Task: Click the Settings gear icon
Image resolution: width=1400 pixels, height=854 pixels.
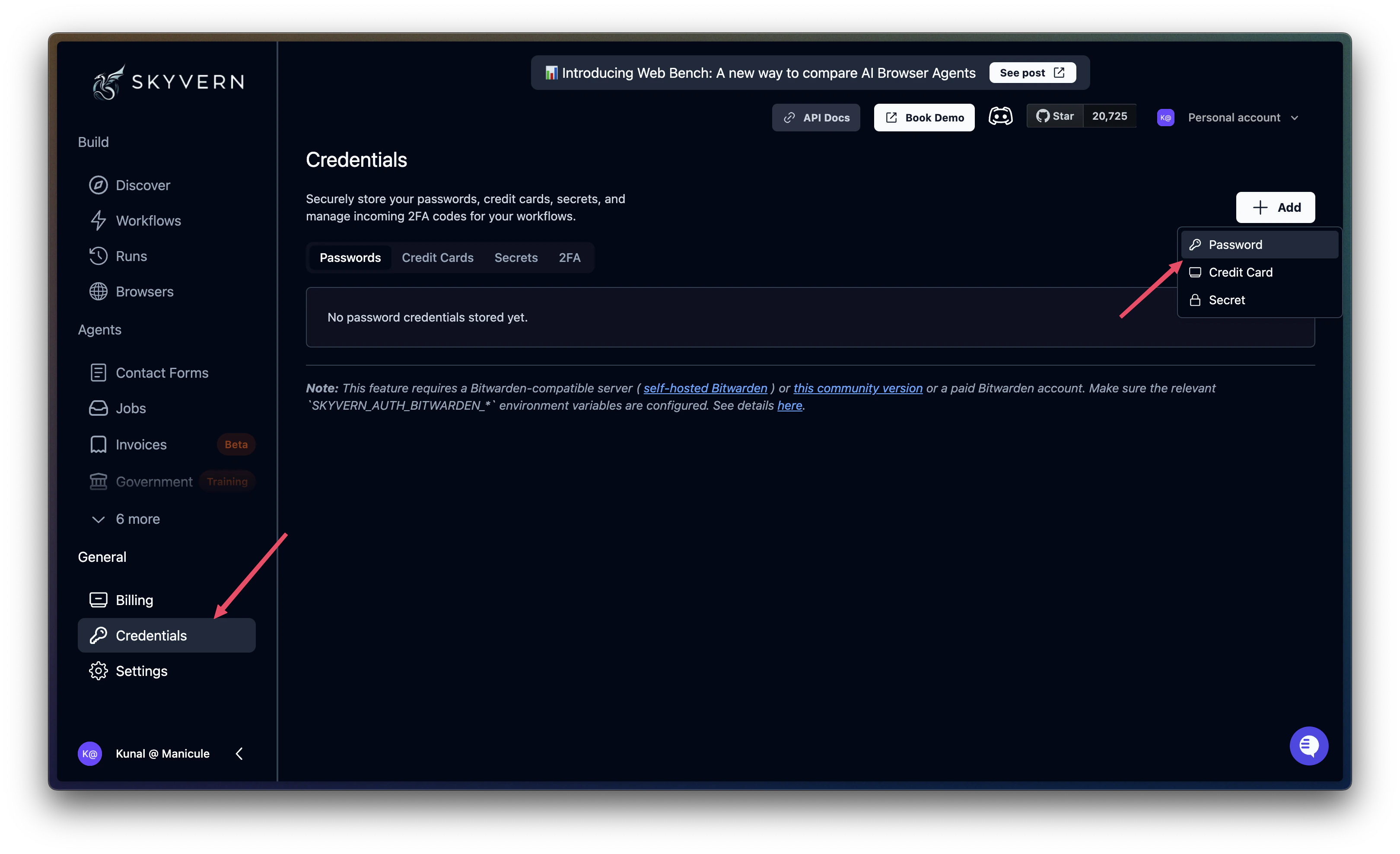Action: click(x=98, y=670)
